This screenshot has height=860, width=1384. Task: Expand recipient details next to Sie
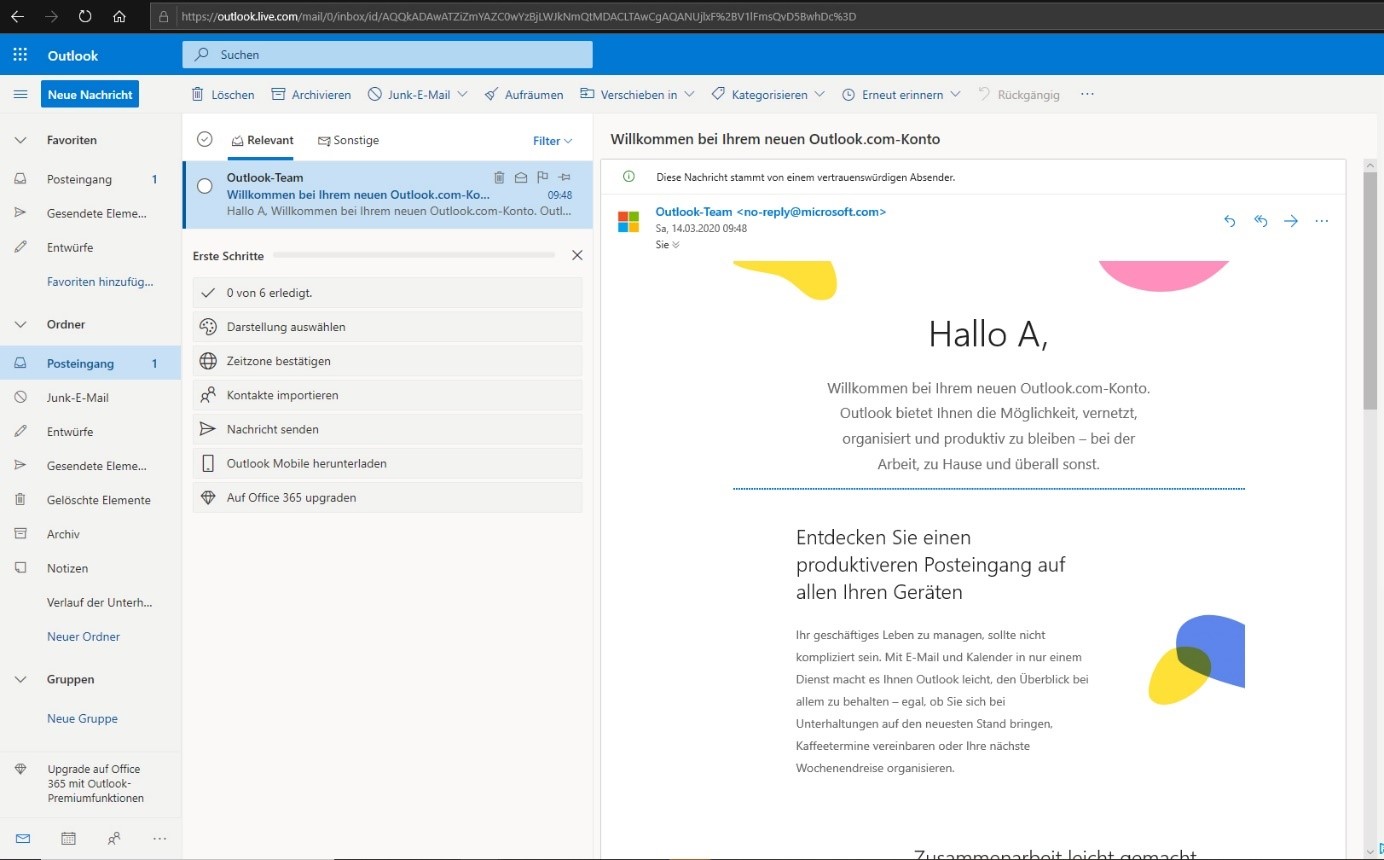tap(676, 245)
